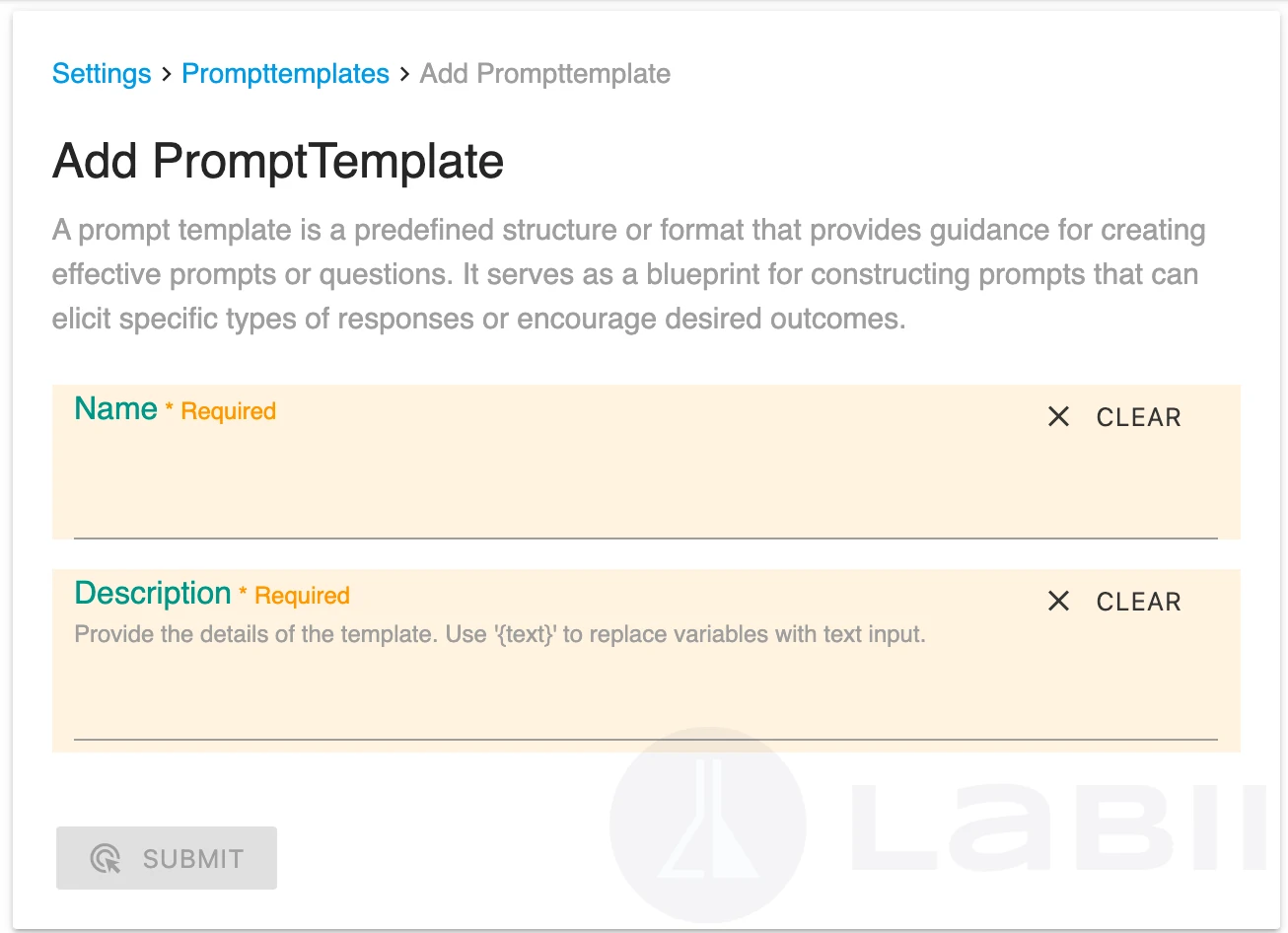This screenshot has height=933, width=1288.
Task: Click the Add Prompttemplate breadcrumb text
Action: pos(545,74)
